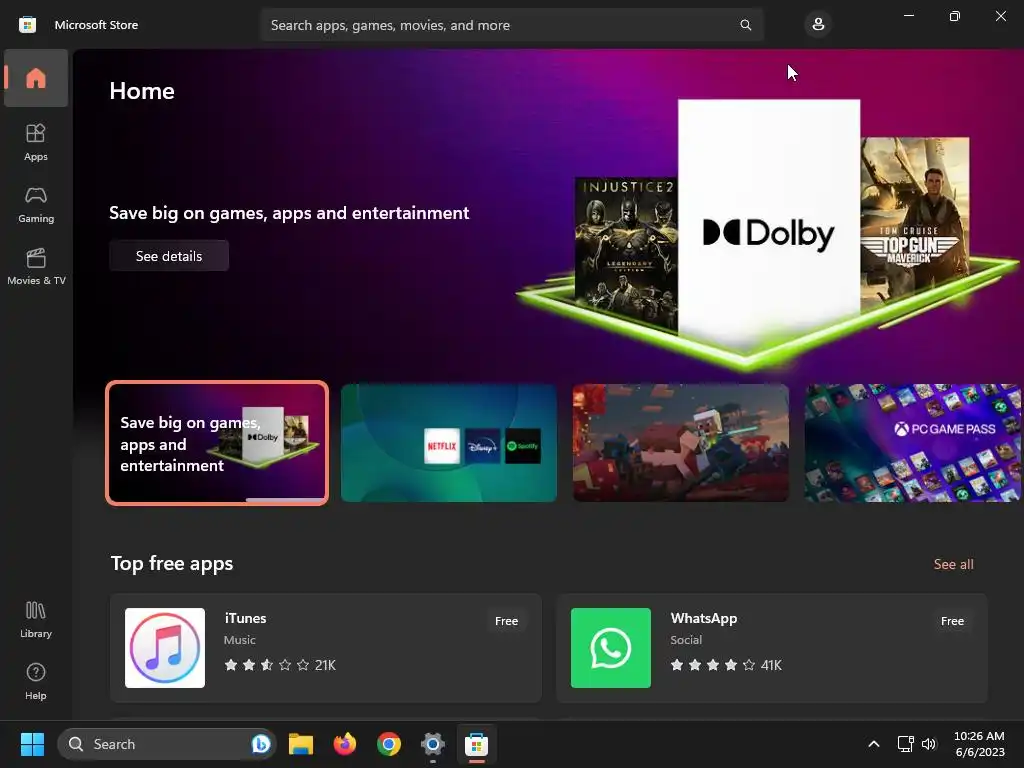Screen dimensions: 1024x768
Task: Click the Free button on WhatsApp
Action: tap(952, 621)
